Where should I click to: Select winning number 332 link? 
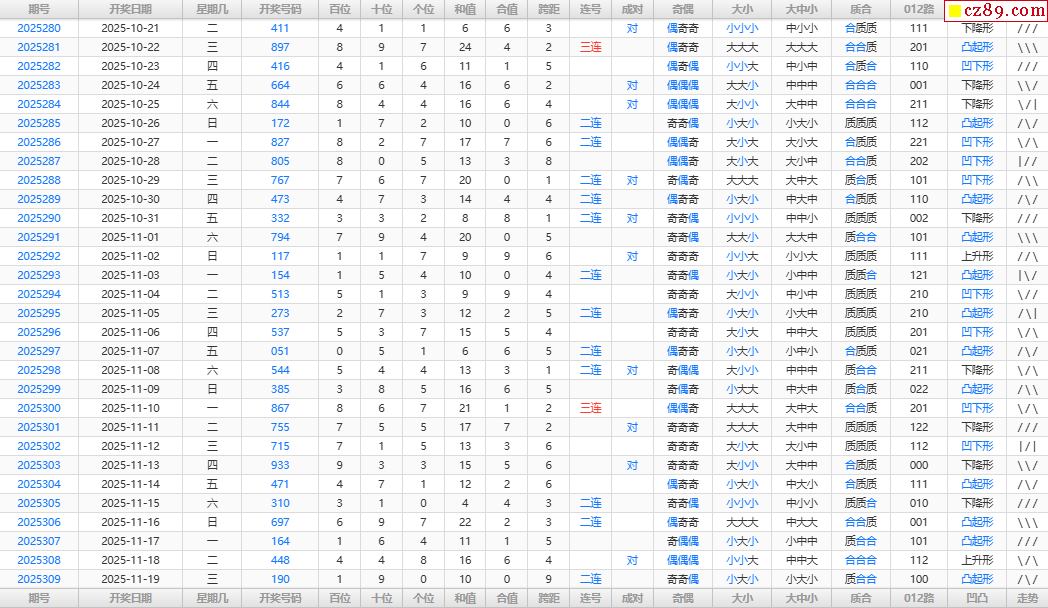coord(280,218)
